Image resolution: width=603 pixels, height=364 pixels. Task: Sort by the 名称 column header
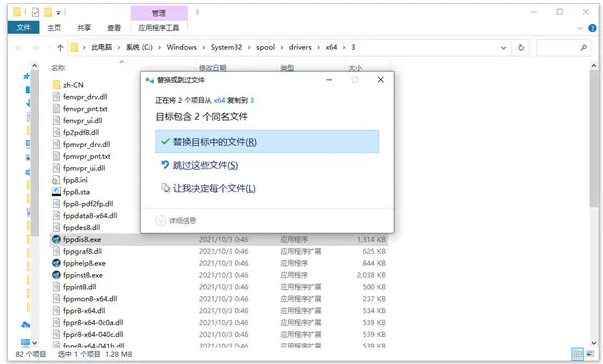click(58, 68)
